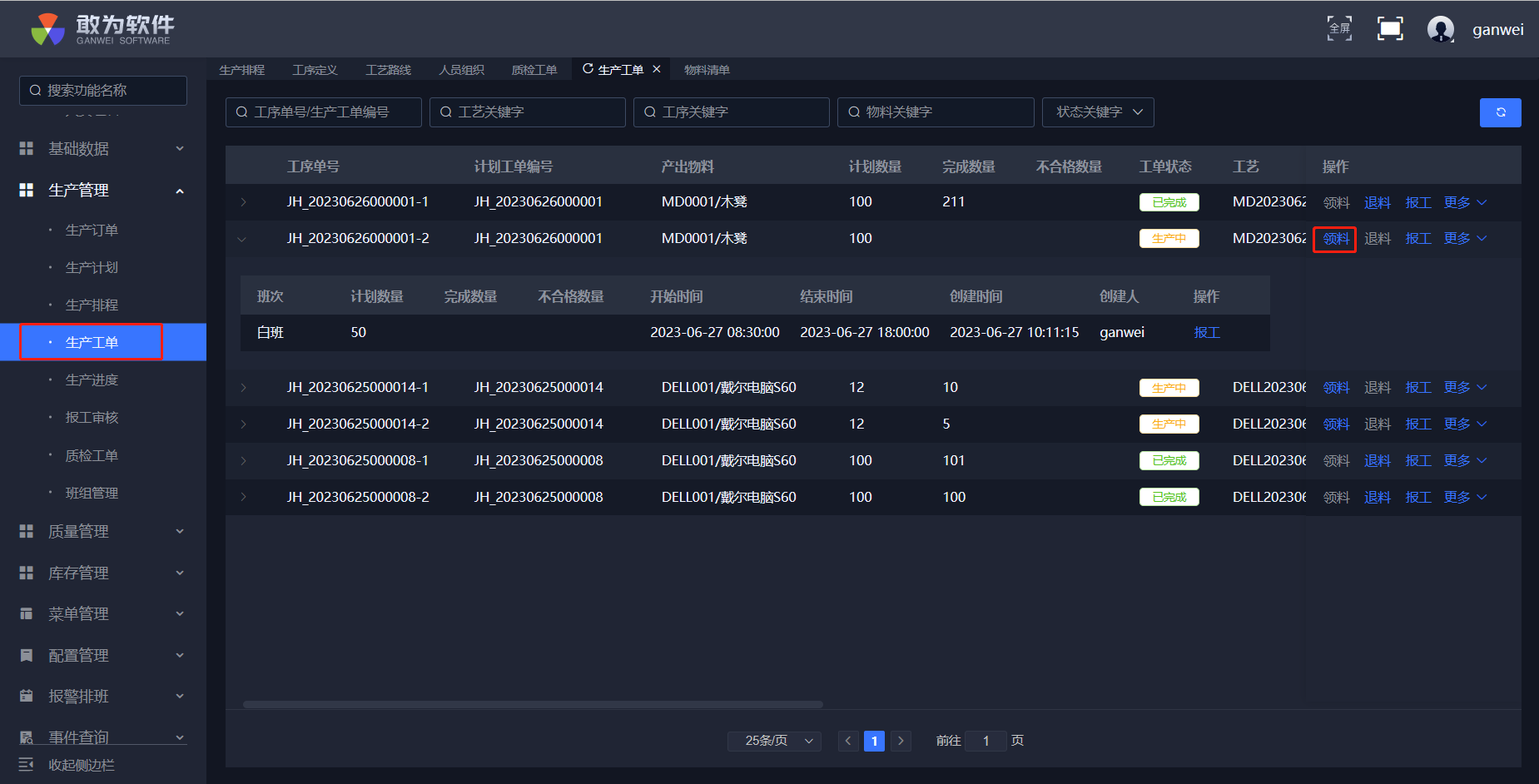Viewport: 1539px width, 784px height.
Task: Click 报工 link in the 白班 shift row
Action: coord(1206,332)
